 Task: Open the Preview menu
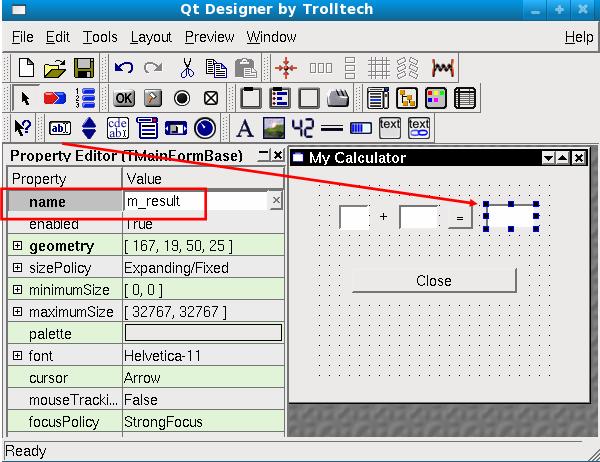(209, 37)
